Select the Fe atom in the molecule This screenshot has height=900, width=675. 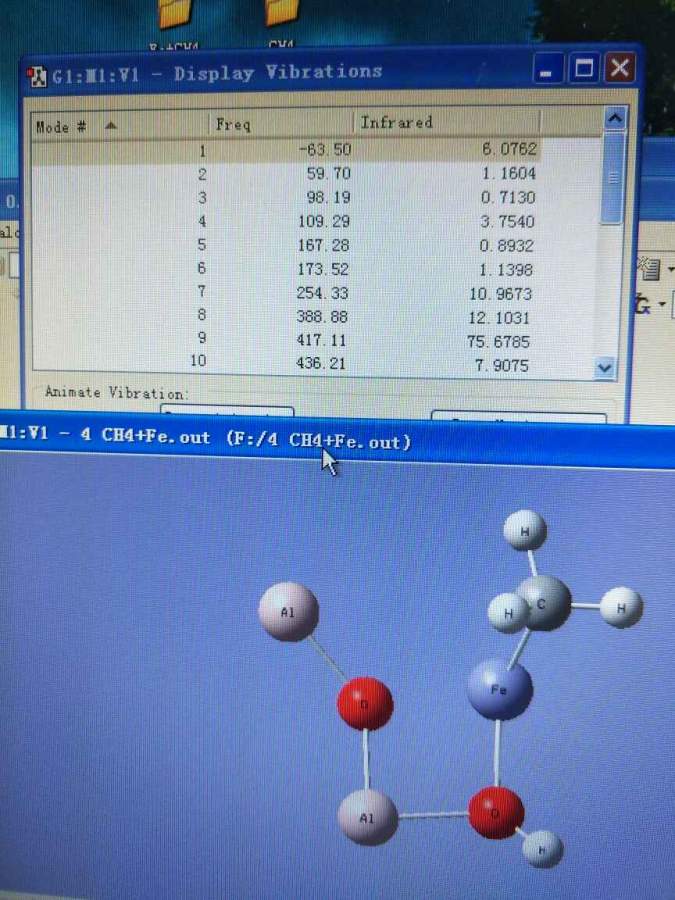500,689
